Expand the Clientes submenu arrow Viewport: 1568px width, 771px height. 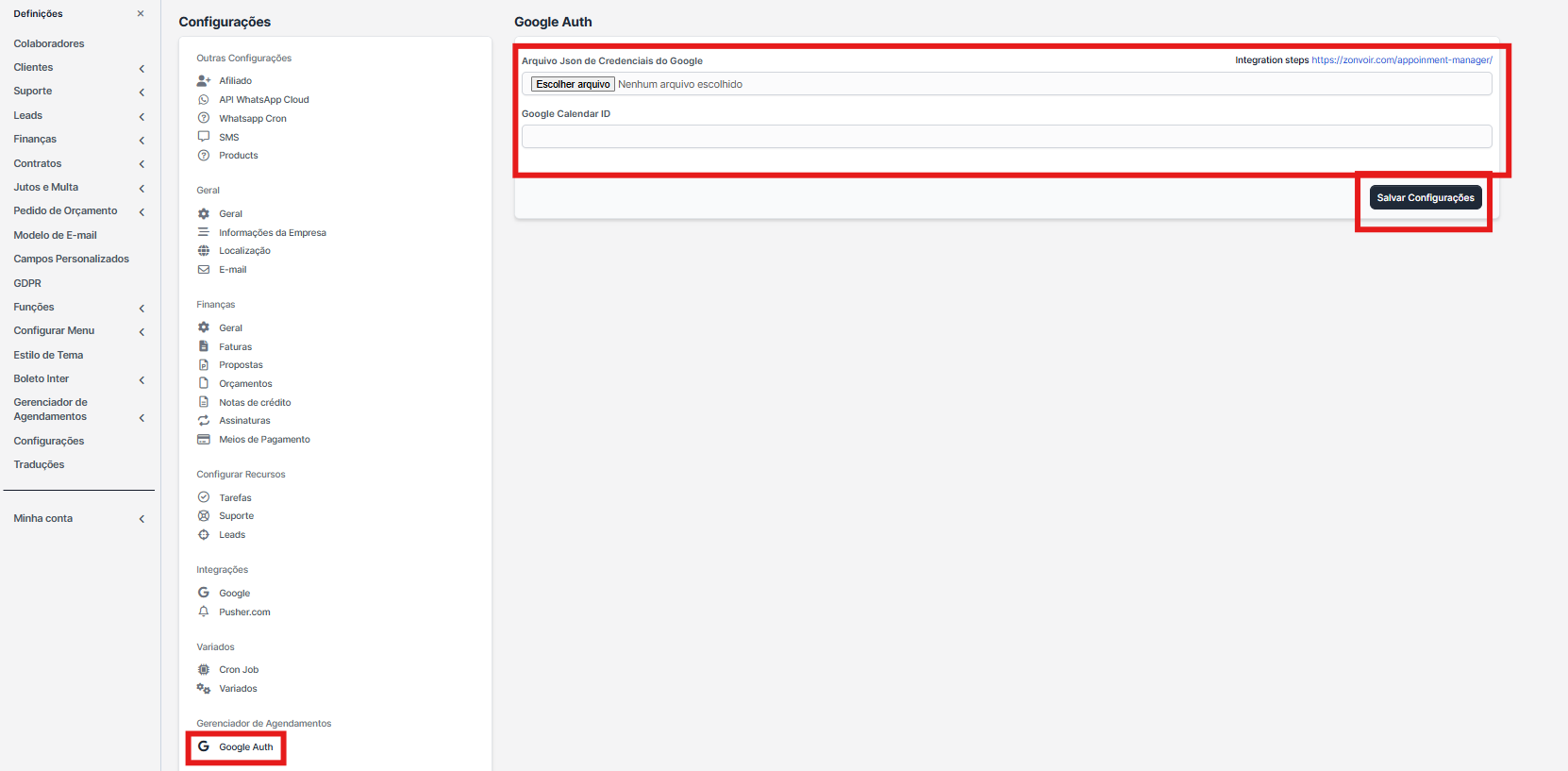click(x=142, y=68)
